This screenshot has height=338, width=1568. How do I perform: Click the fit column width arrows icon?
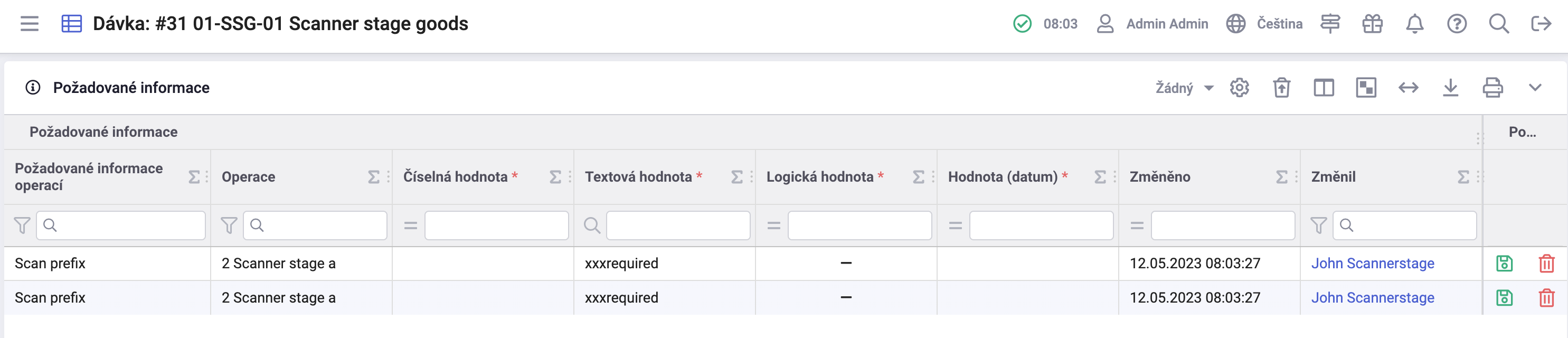(1409, 87)
